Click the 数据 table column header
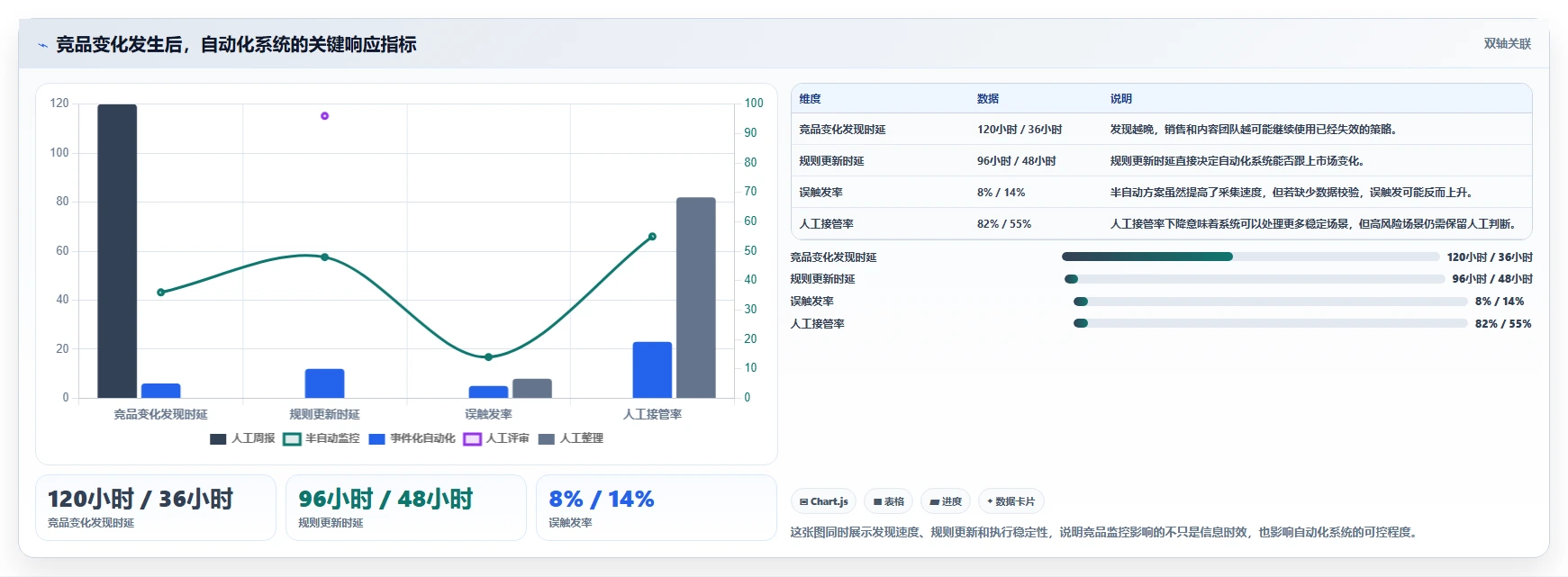 pyautogui.click(x=988, y=99)
